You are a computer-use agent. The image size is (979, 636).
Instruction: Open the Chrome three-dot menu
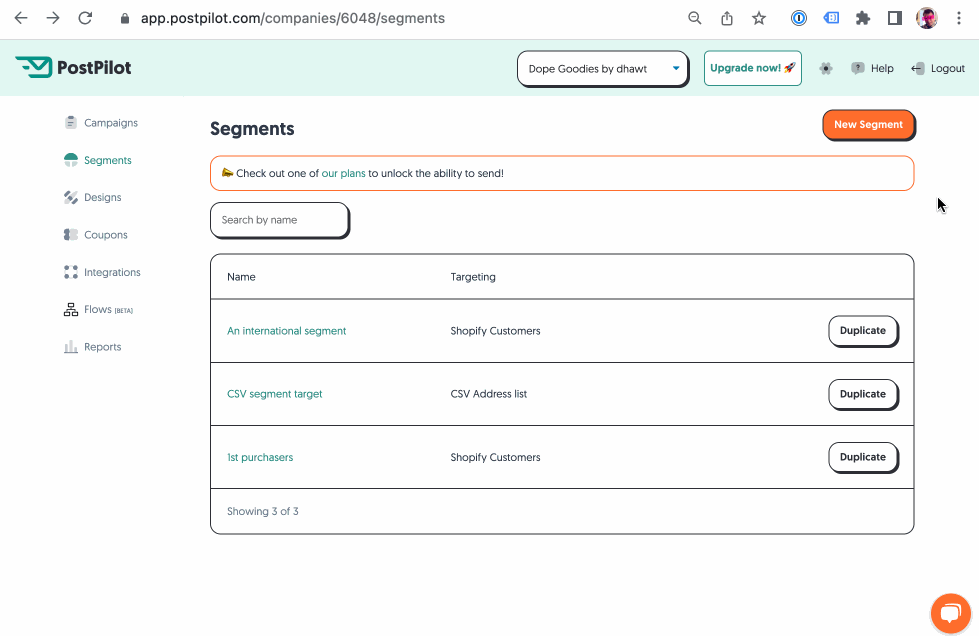(x=959, y=18)
